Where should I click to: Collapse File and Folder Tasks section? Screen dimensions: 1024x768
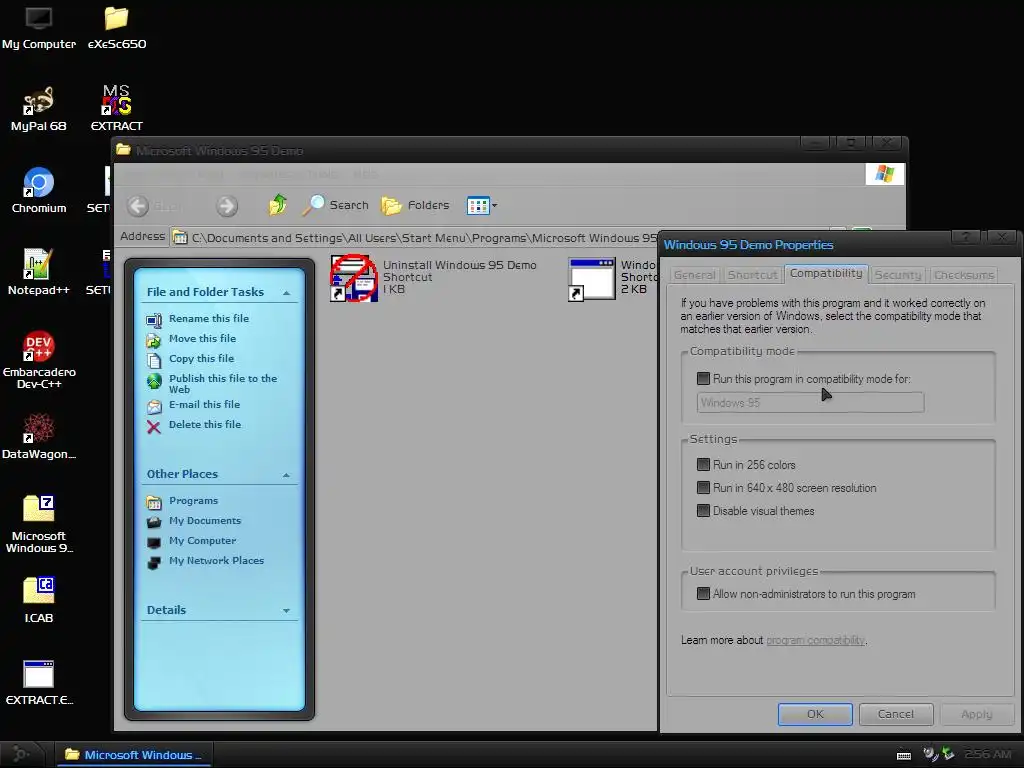(286, 293)
